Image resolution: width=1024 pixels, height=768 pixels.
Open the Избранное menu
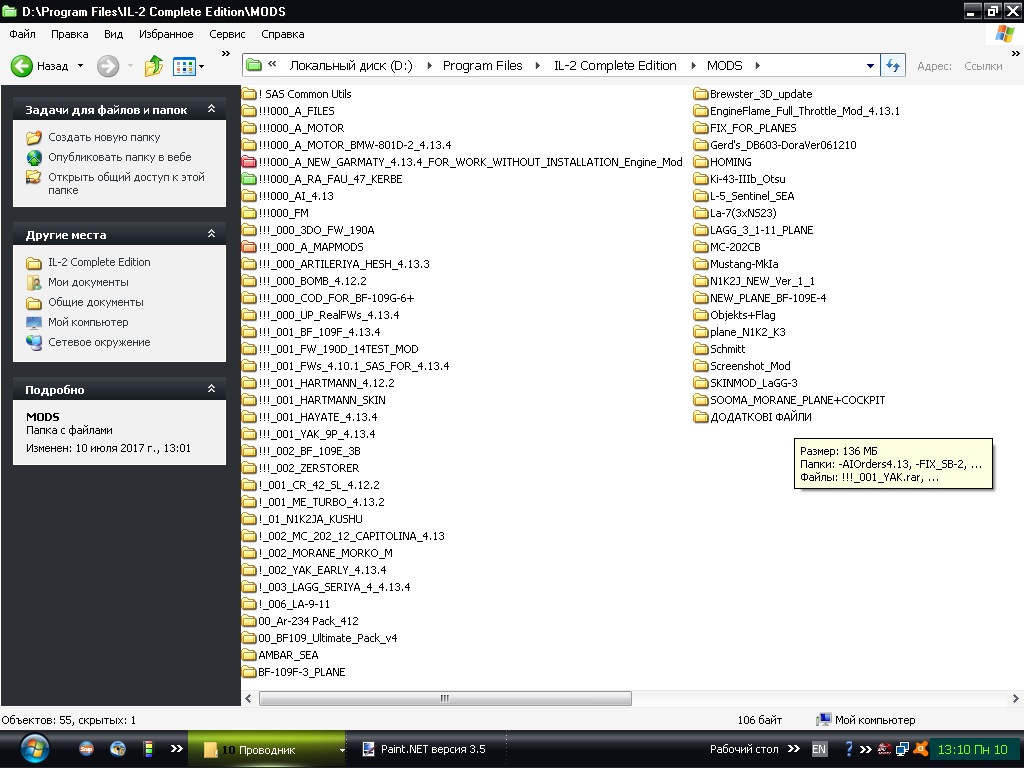tap(166, 34)
